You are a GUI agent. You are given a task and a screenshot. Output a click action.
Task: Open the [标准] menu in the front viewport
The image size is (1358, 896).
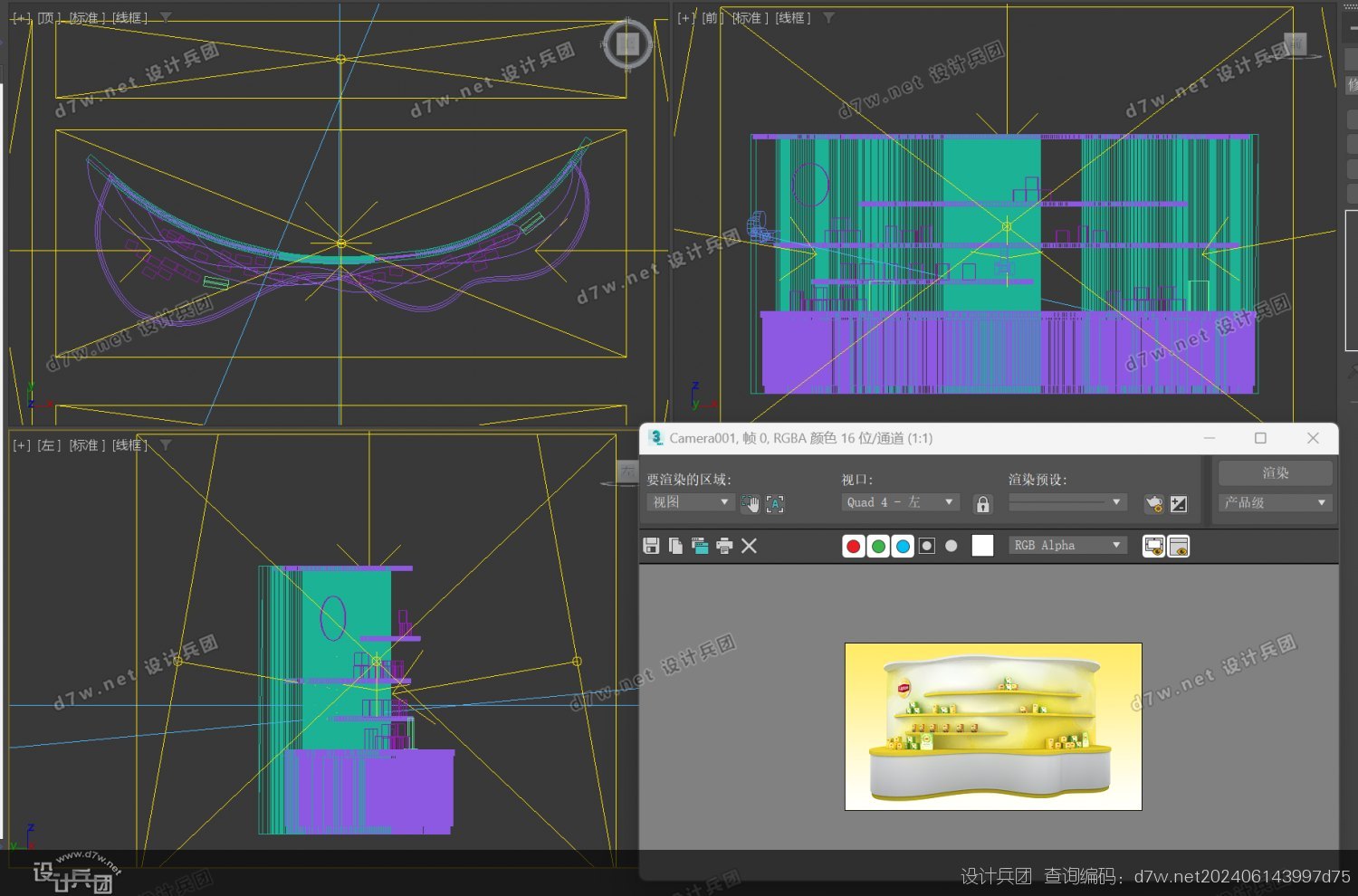[751, 18]
